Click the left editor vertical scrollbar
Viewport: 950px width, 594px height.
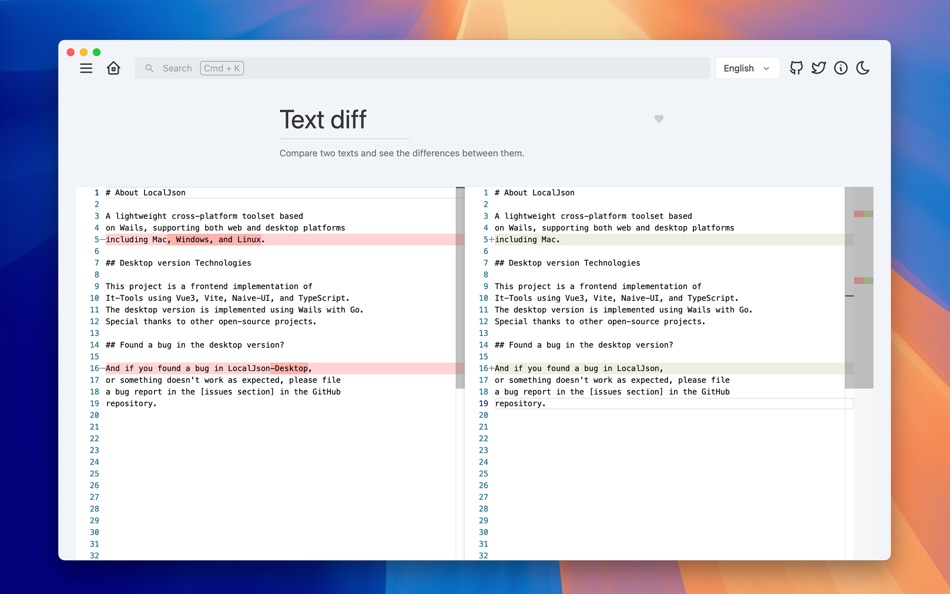point(460,288)
